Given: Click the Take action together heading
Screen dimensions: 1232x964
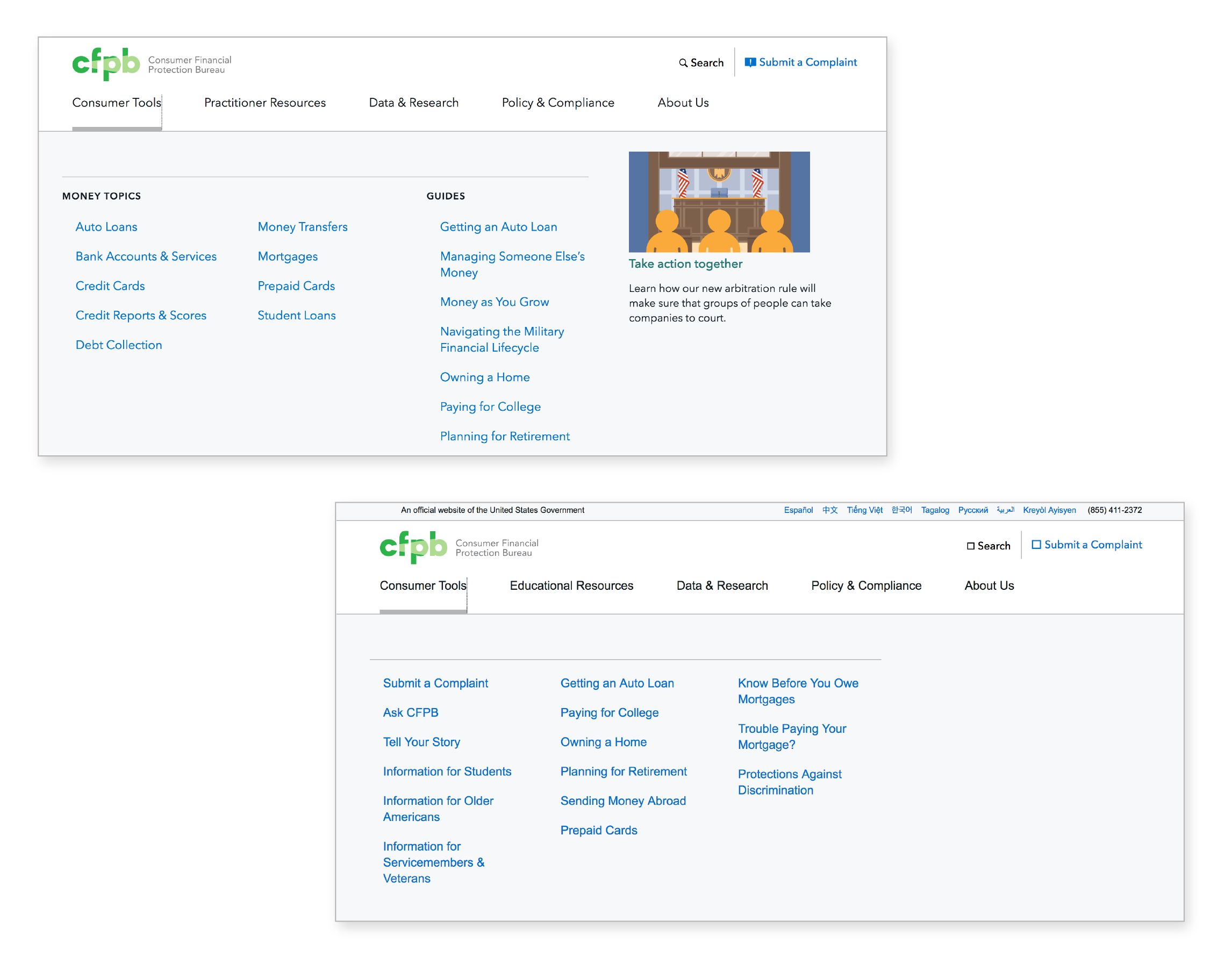Looking at the screenshot, I should pyautogui.click(x=685, y=263).
